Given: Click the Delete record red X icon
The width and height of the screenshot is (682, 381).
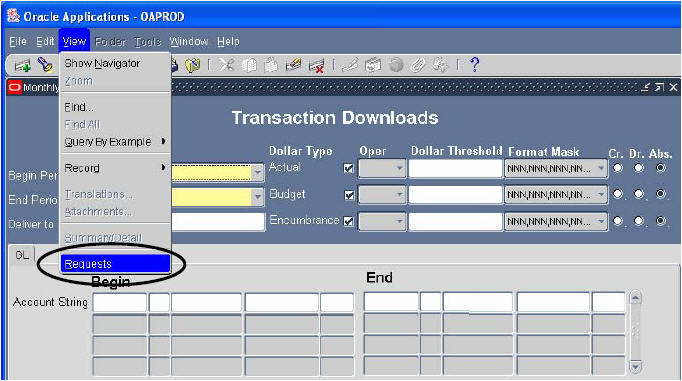Looking at the screenshot, I should (316, 66).
